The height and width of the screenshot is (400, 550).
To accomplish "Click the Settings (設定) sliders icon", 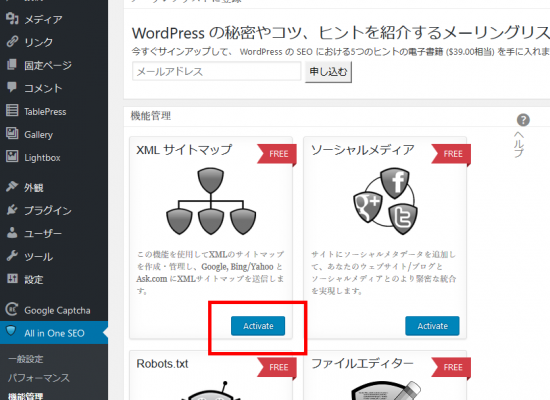I will (12, 279).
